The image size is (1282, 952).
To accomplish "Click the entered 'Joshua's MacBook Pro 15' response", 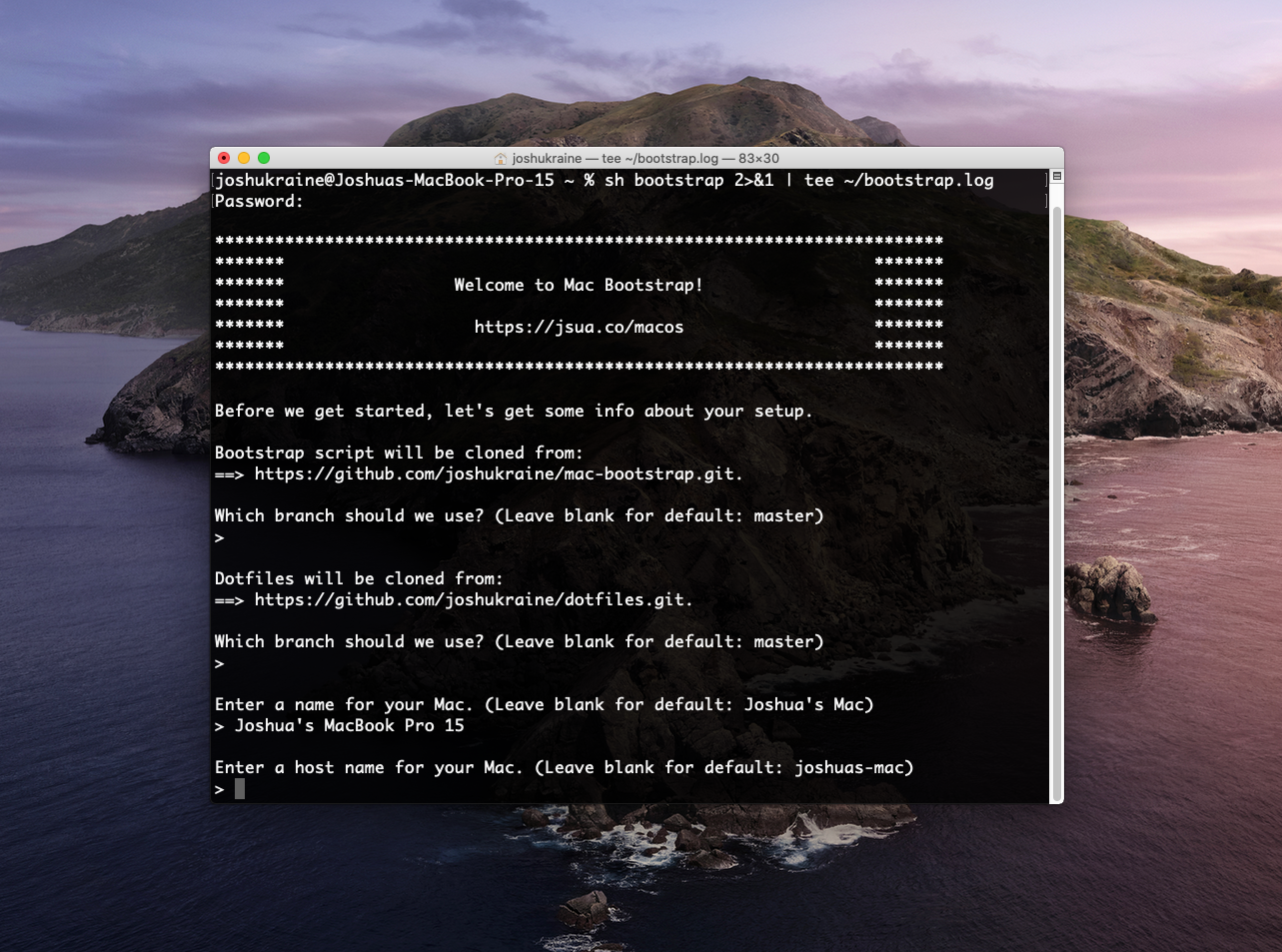I will [350, 725].
